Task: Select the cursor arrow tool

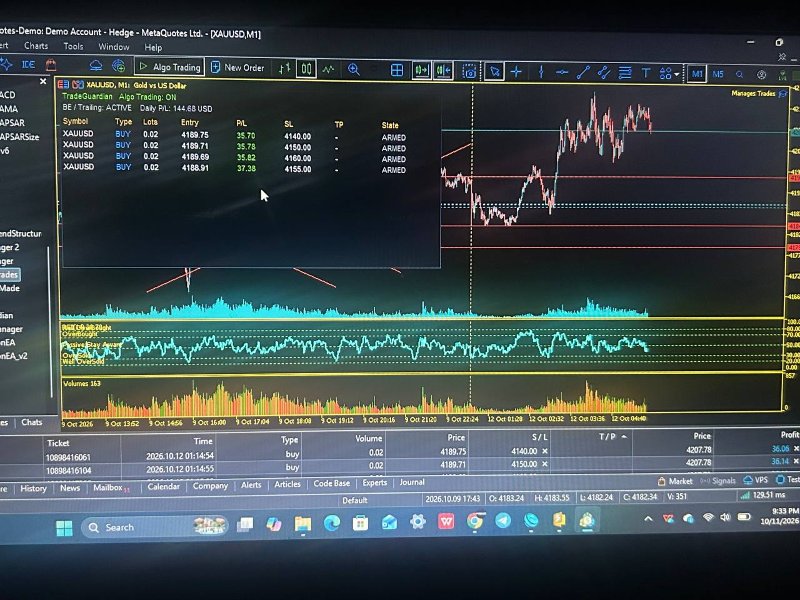Action: coord(494,72)
